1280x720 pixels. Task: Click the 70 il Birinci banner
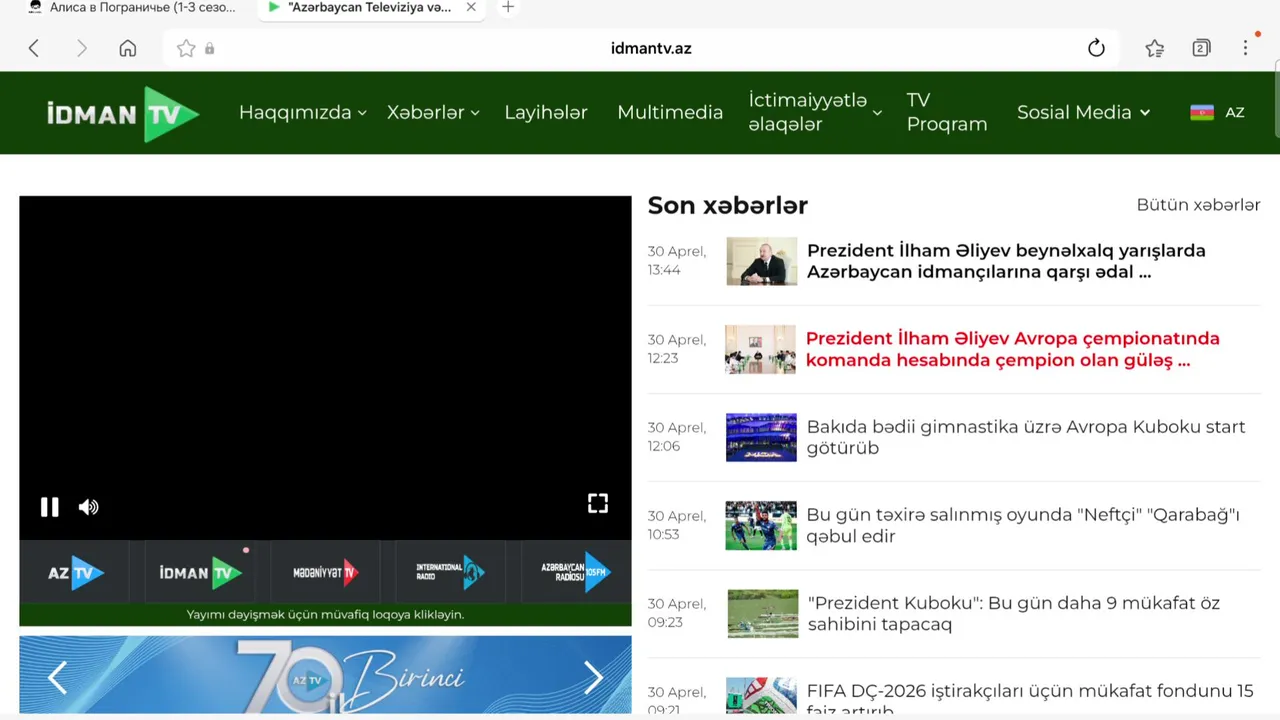point(325,675)
